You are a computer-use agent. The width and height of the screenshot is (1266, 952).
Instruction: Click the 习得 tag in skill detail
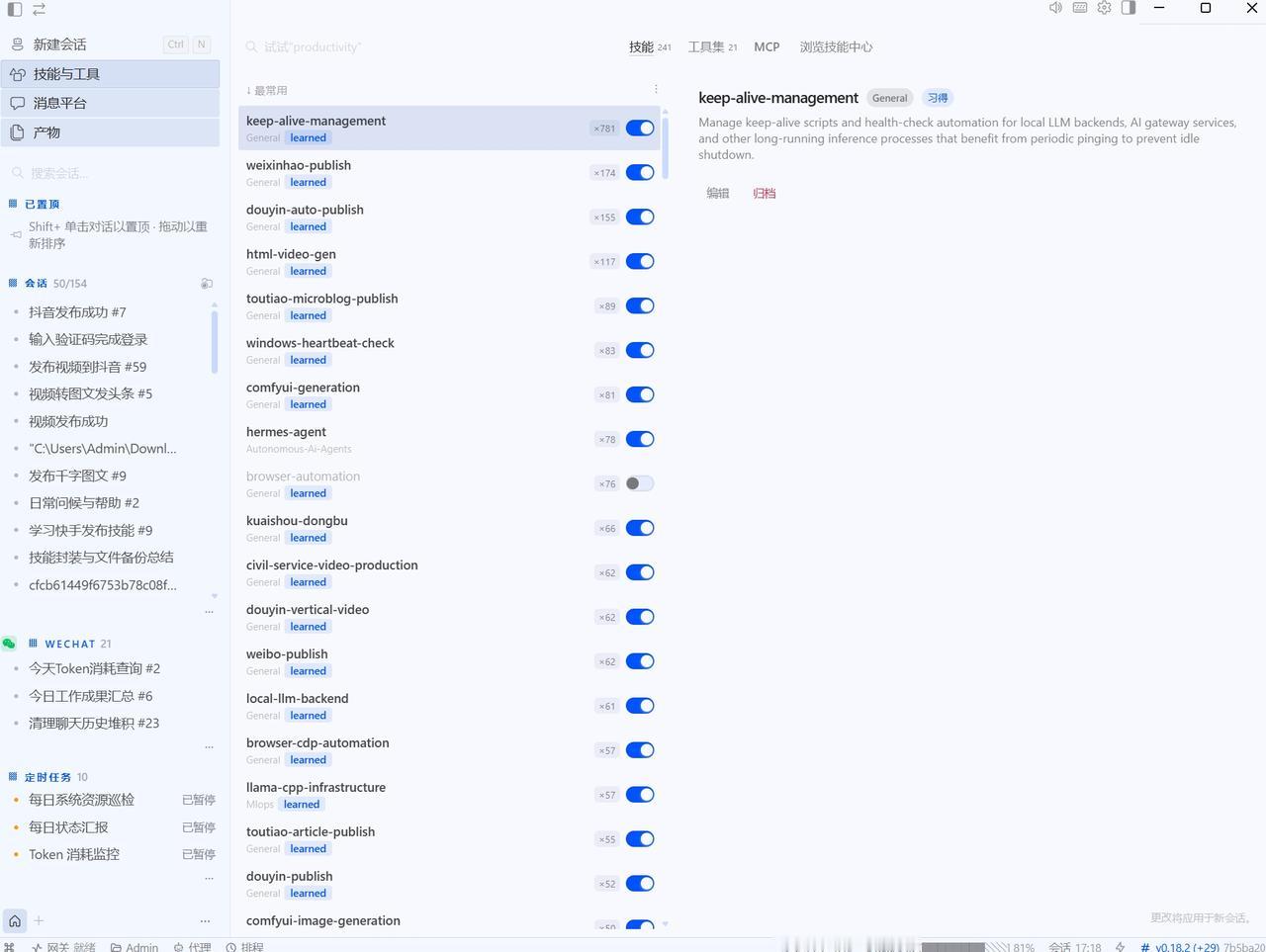pyautogui.click(x=938, y=98)
